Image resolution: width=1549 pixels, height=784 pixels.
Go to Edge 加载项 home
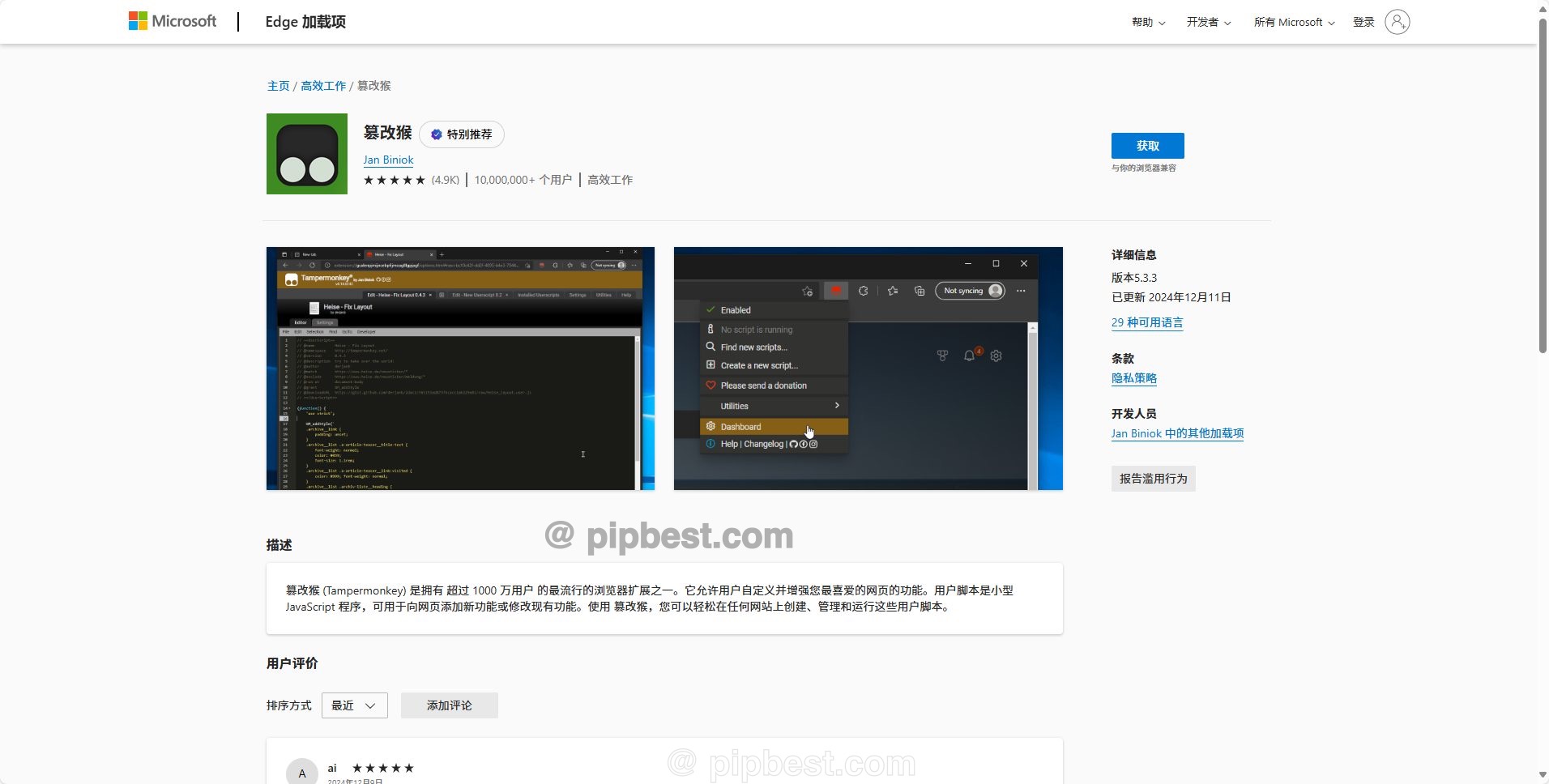[x=305, y=22]
